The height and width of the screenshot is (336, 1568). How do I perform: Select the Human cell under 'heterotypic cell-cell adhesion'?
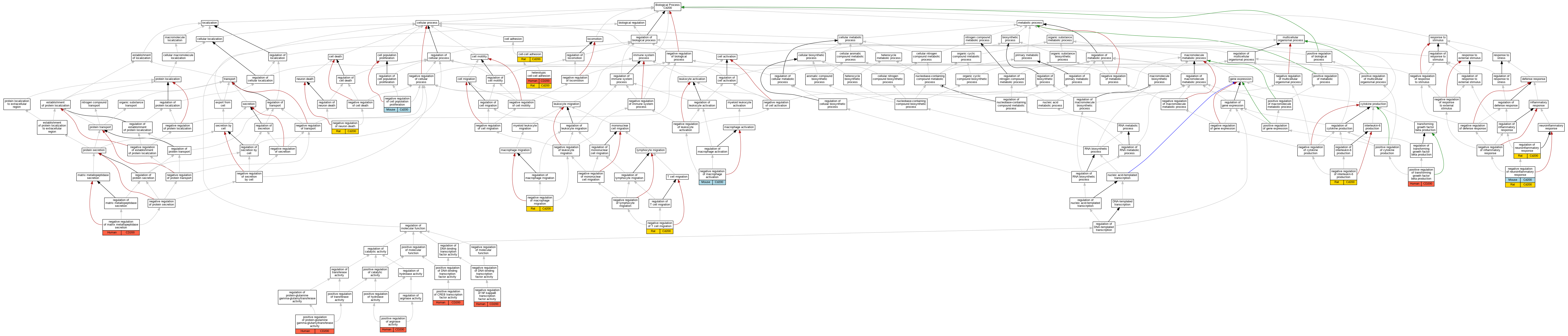tap(533, 81)
